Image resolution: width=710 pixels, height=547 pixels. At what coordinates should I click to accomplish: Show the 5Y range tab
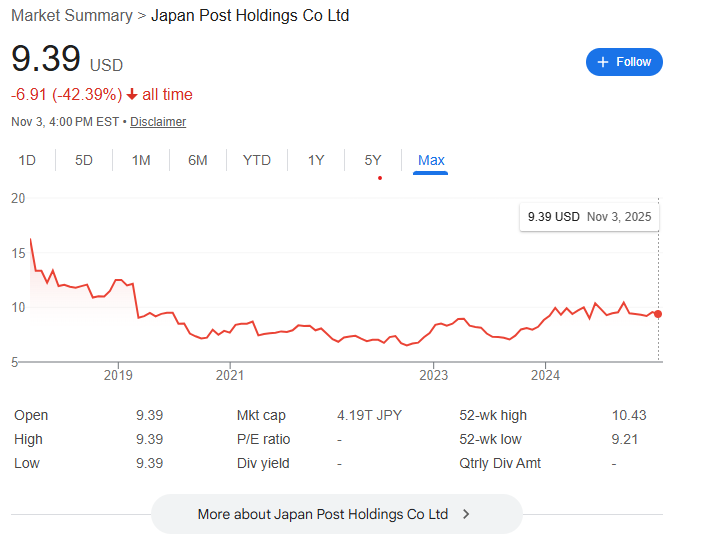click(x=373, y=160)
